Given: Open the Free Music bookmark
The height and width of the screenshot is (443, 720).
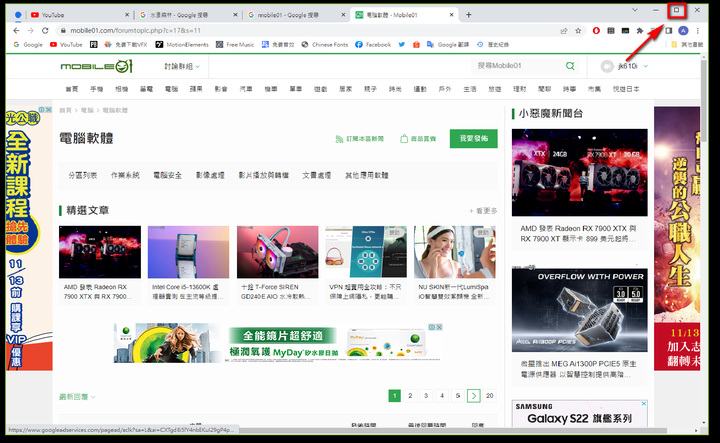Looking at the screenshot, I should pos(235,45).
